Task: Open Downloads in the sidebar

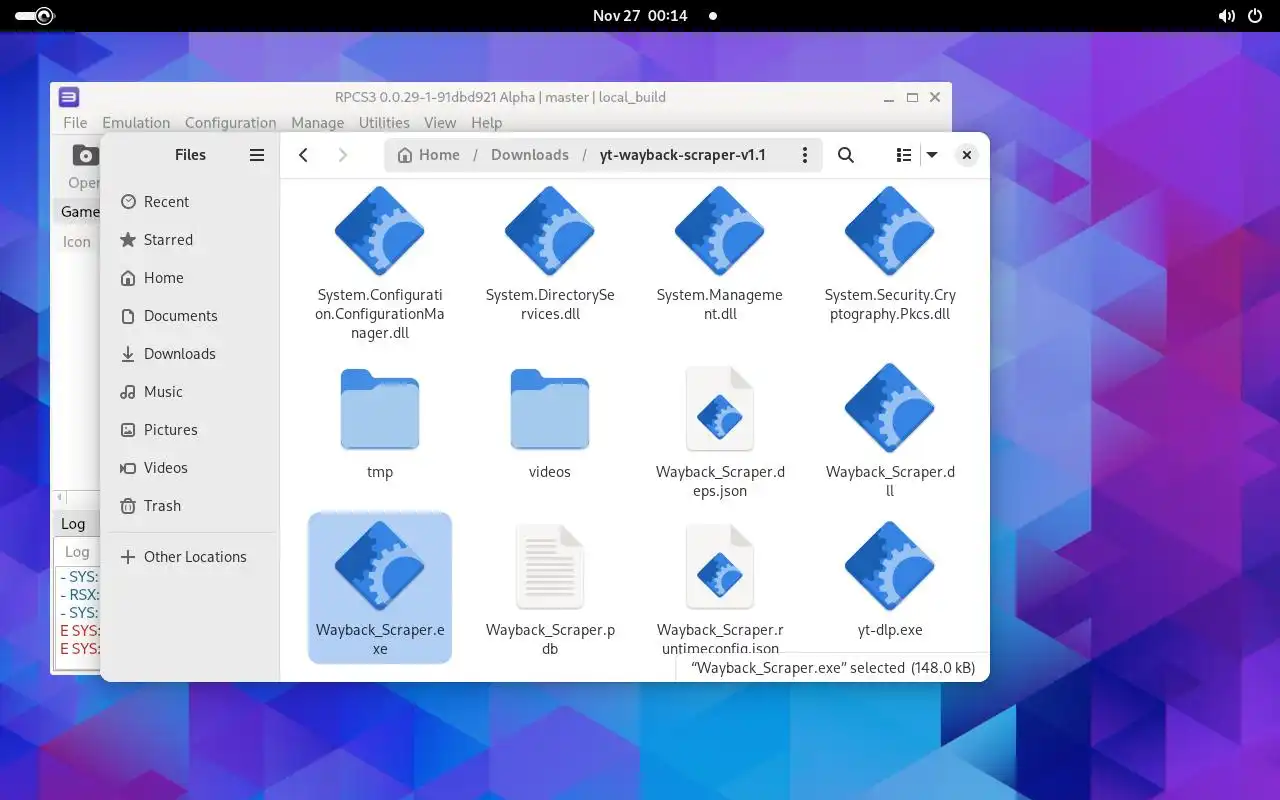Action: (x=190, y=354)
